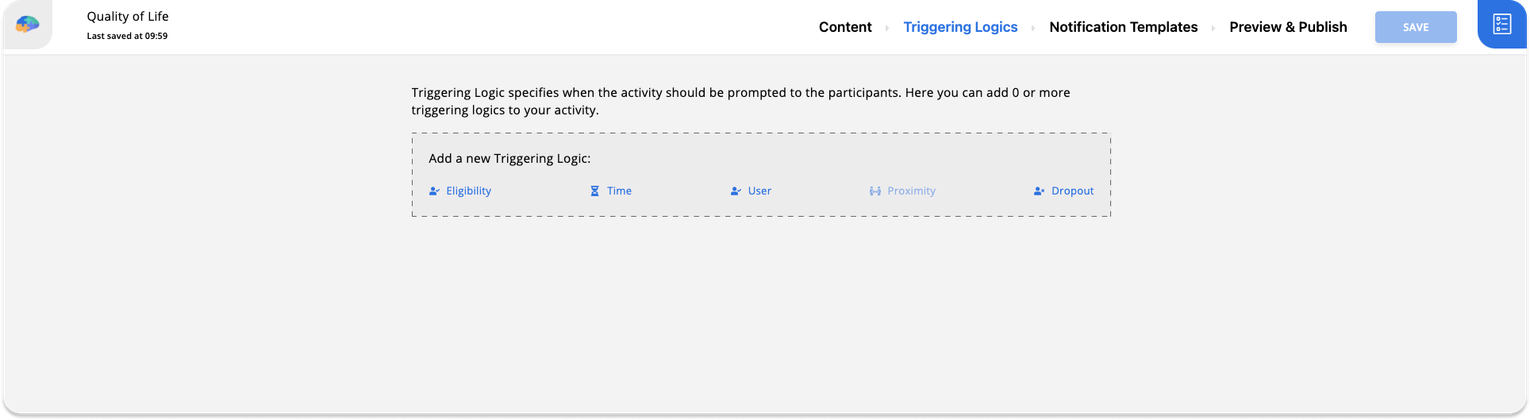Image resolution: width=1530 pixels, height=420 pixels.
Task: Click the Proximity trigger icon
Action: 875,191
